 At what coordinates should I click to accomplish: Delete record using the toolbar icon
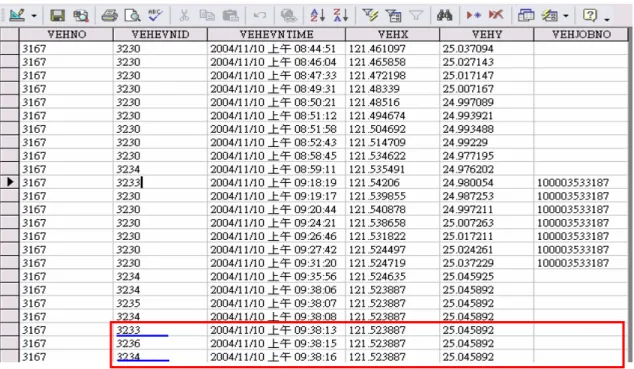point(496,15)
